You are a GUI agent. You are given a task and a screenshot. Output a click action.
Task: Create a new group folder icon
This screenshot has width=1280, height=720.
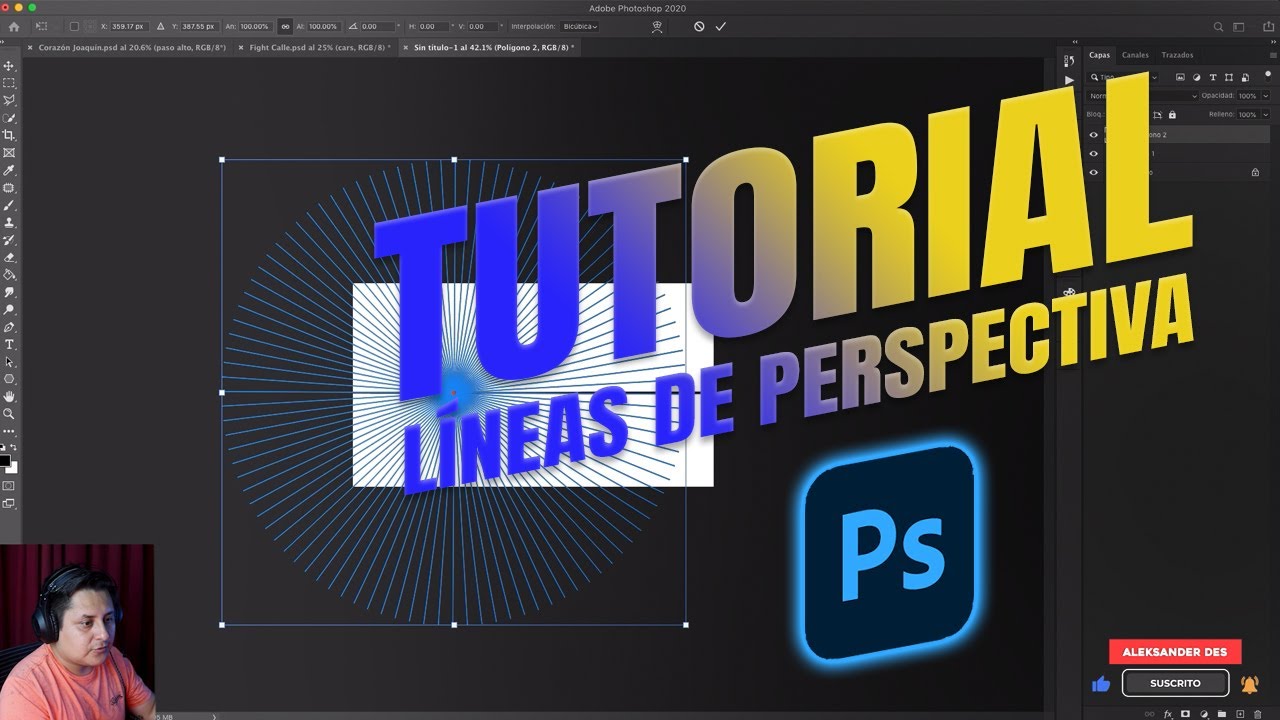[1221, 714]
